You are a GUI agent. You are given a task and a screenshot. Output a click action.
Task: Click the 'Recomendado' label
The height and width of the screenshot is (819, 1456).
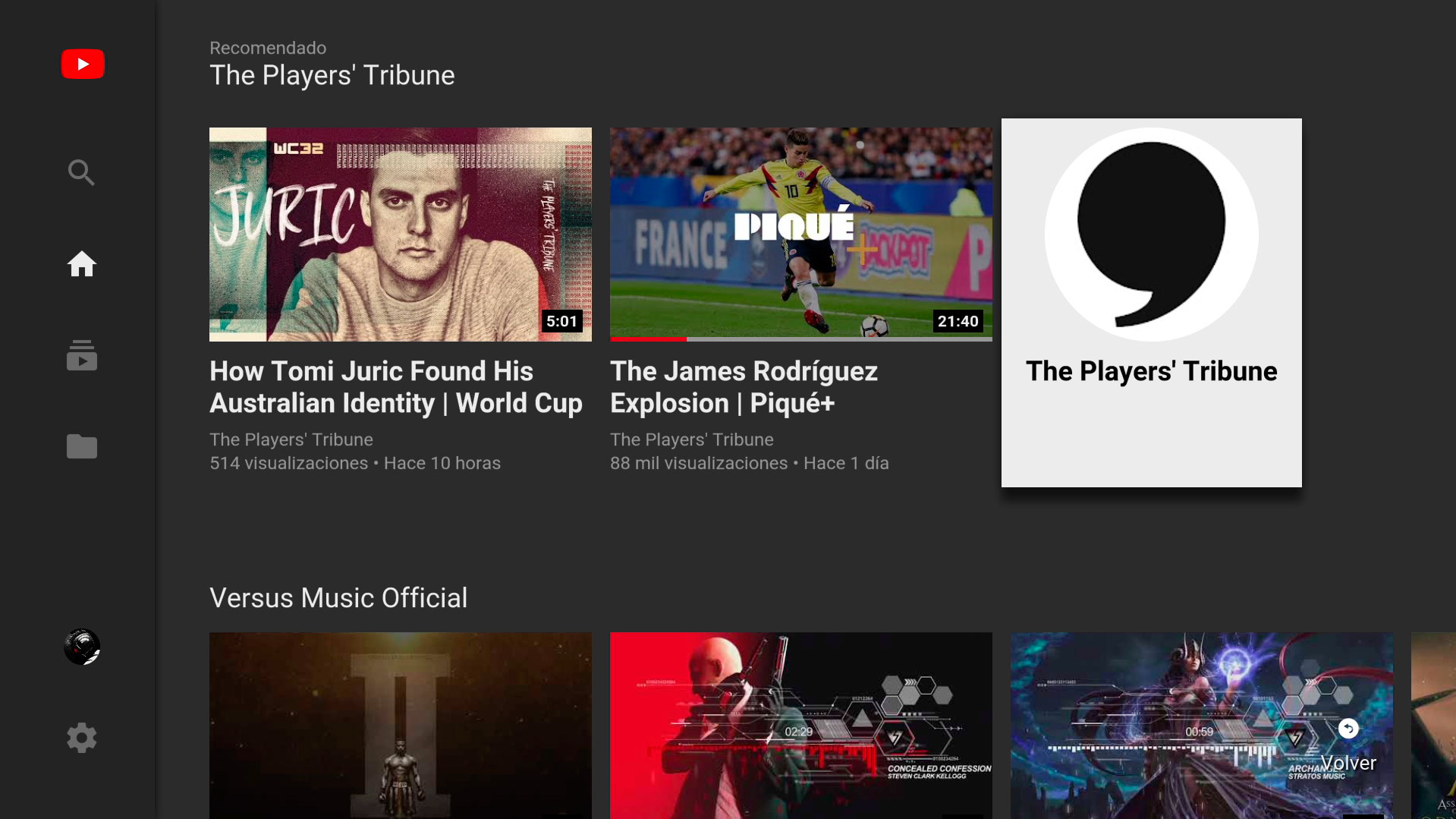[268, 48]
